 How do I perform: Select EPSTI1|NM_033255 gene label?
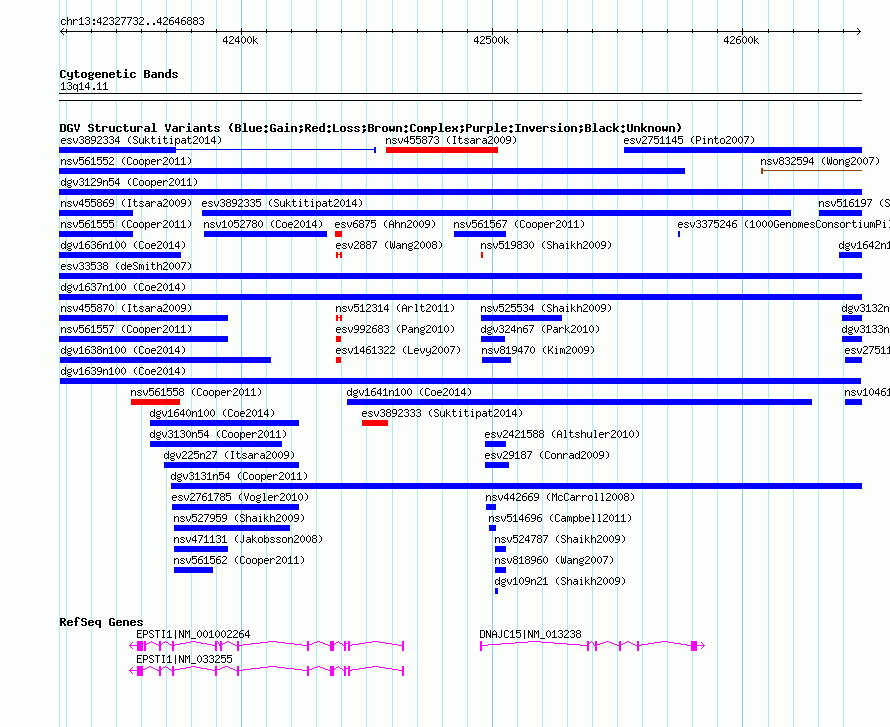[x=184, y=659]
